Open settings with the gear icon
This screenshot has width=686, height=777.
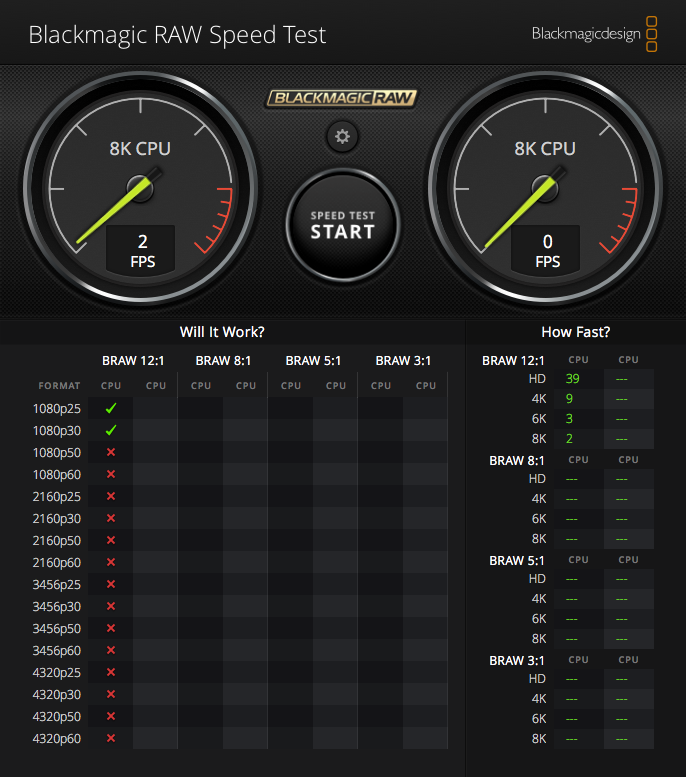tap(342, 136)
